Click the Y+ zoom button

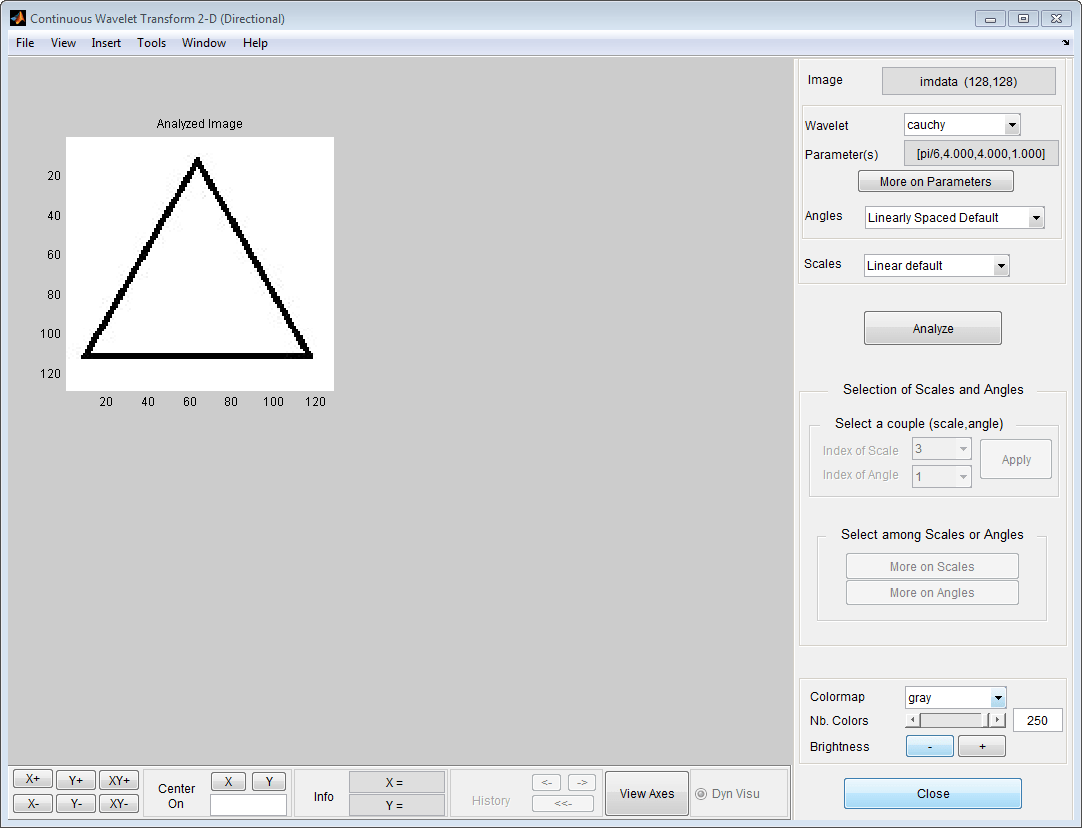tap(76, 780)
